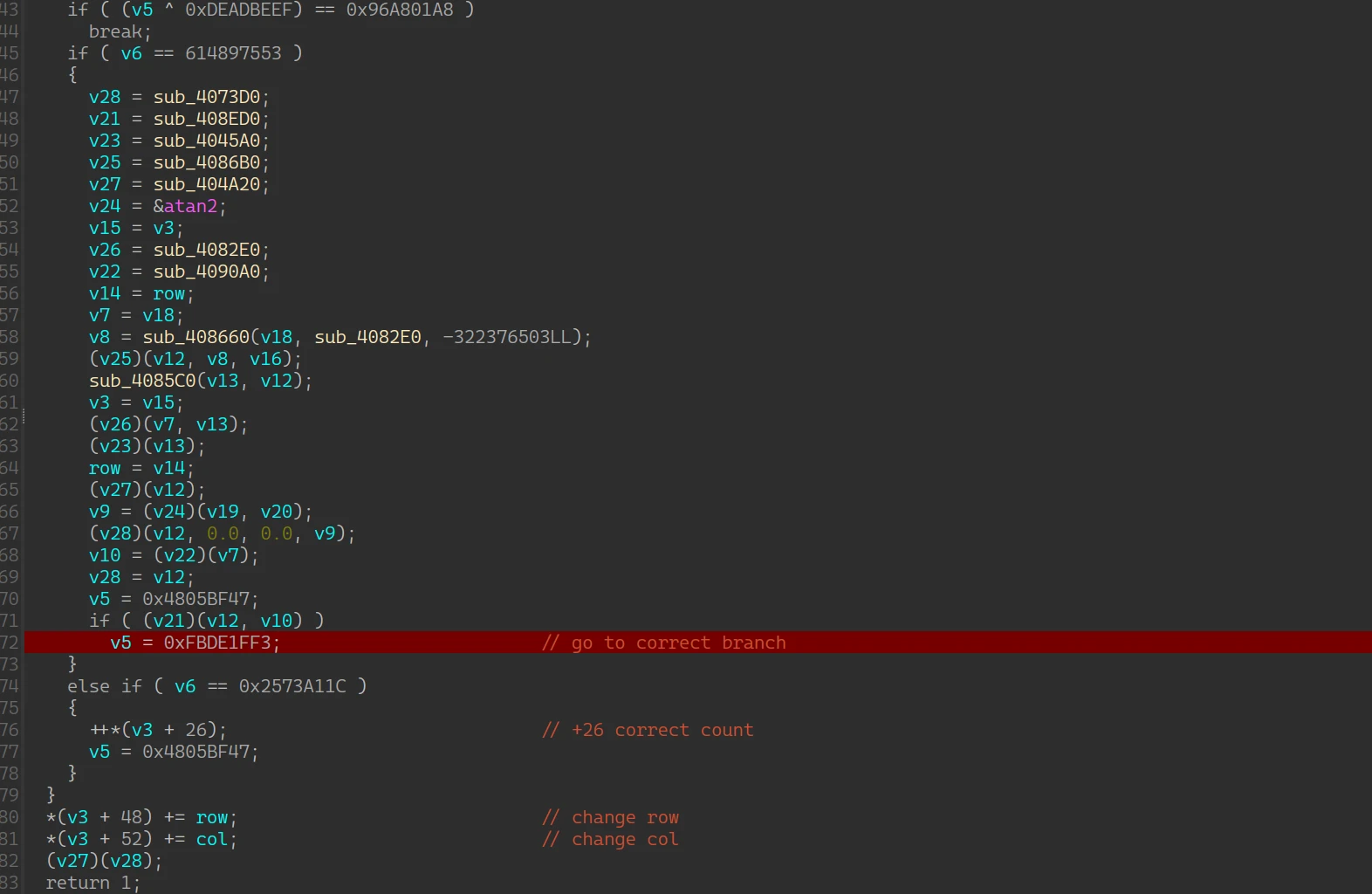Click the sub_408660 function call
This screenshot has width=1372, height=894.
click(x=196, y=337)
